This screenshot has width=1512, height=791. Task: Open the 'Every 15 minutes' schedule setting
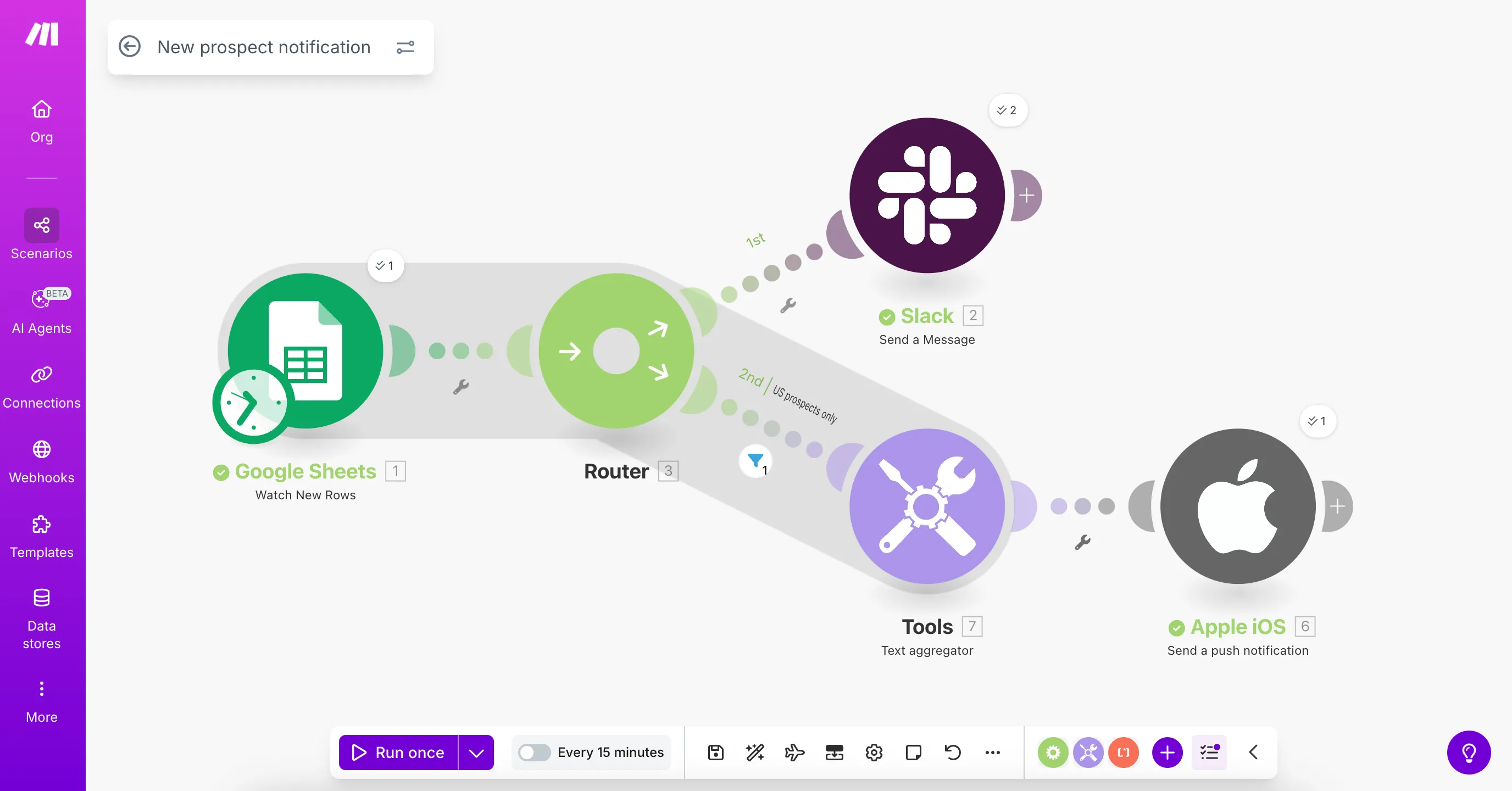click(x=610, y=752)
